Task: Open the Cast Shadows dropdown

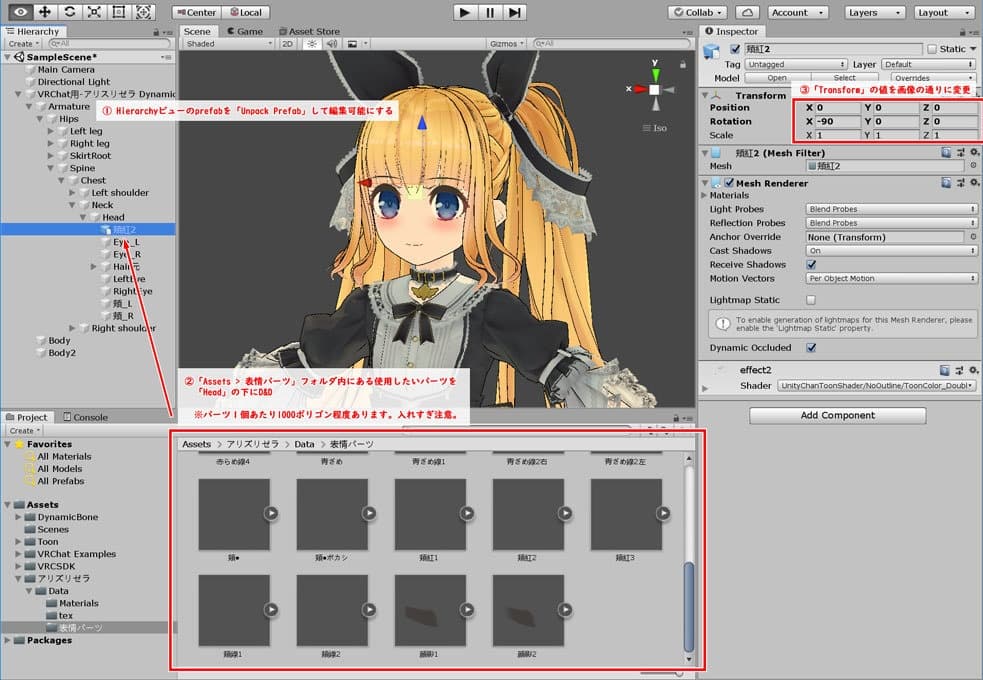Action: [891, 251]
